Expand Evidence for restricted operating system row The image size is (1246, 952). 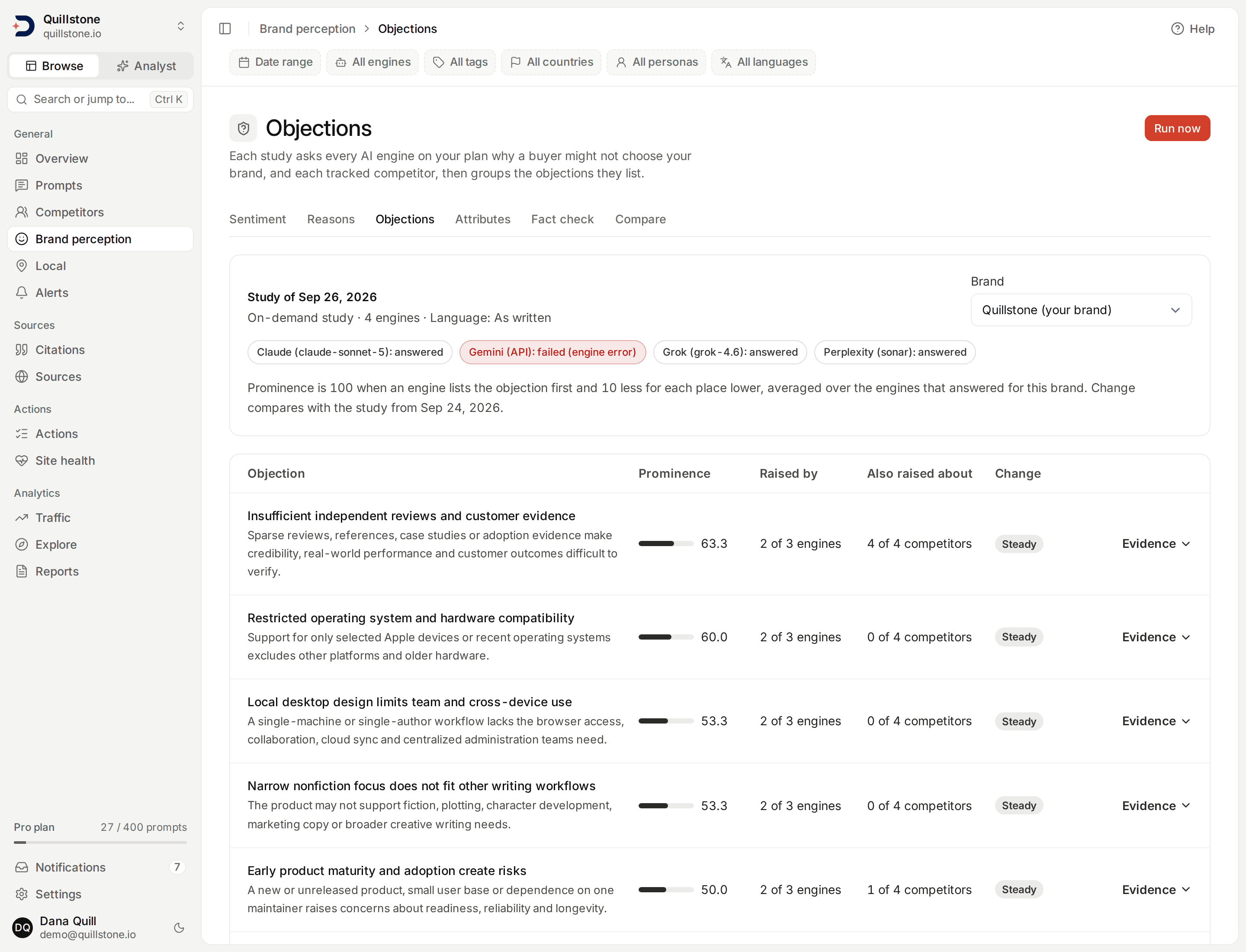[x=1156, y=637]
